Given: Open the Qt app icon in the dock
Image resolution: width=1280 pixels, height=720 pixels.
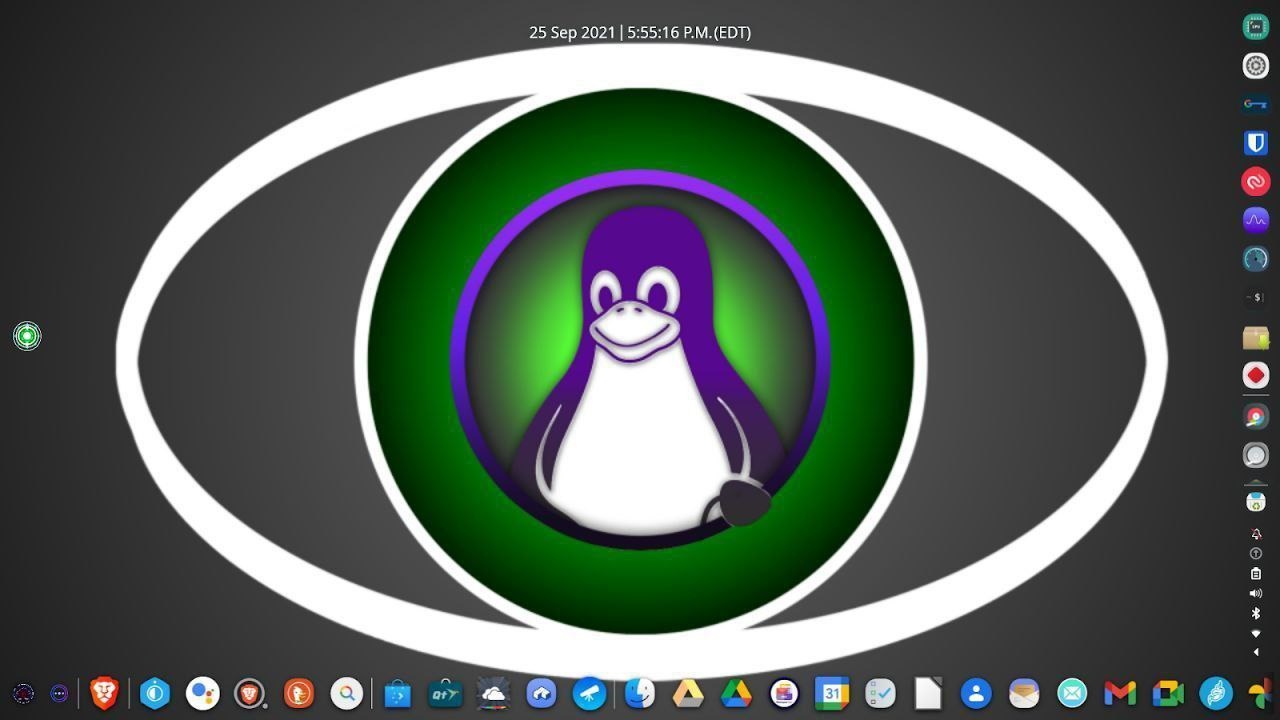Looking at the screenshot, I should pos(445,693).
